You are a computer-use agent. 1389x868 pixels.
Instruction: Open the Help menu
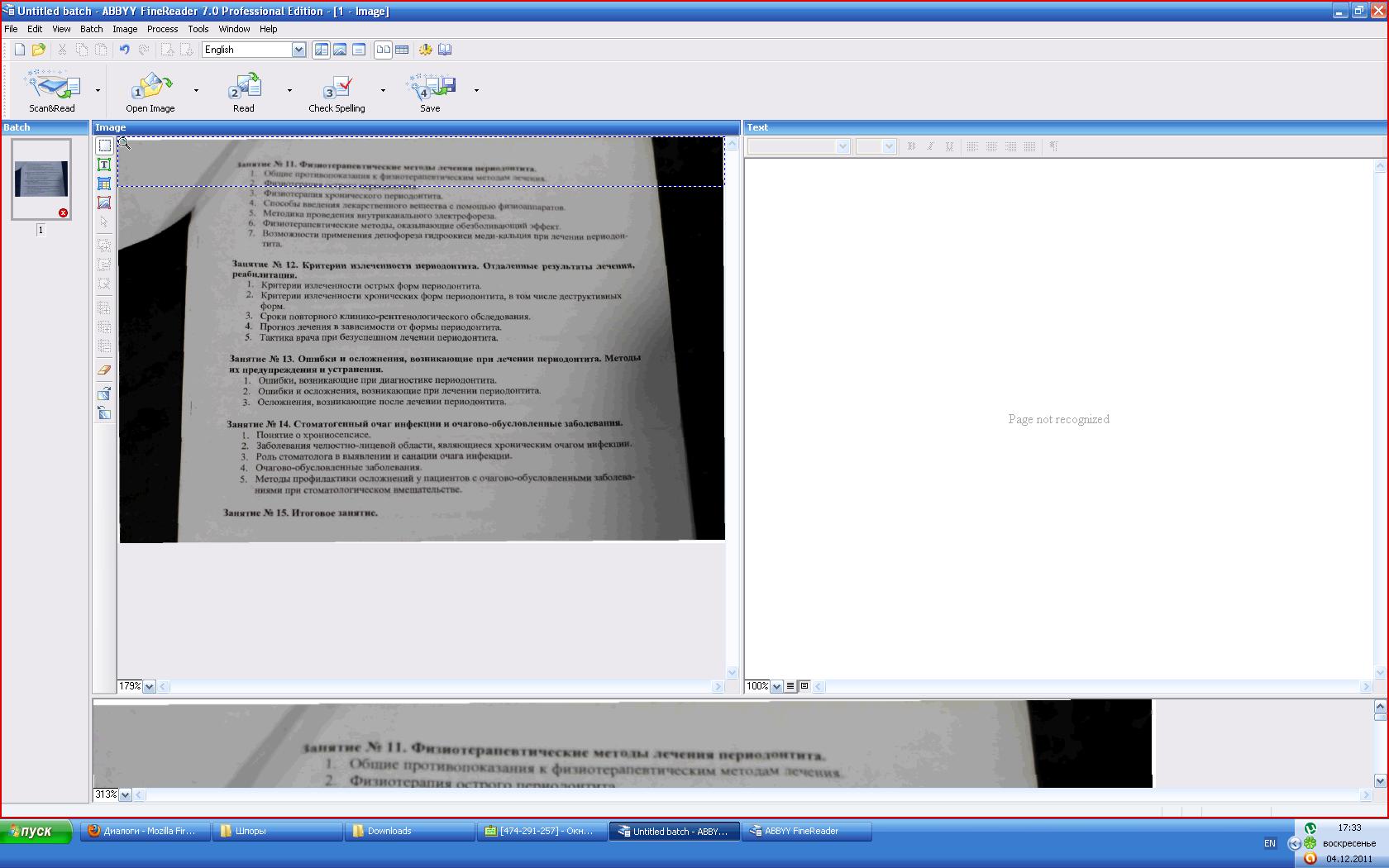tap(269, 29)
